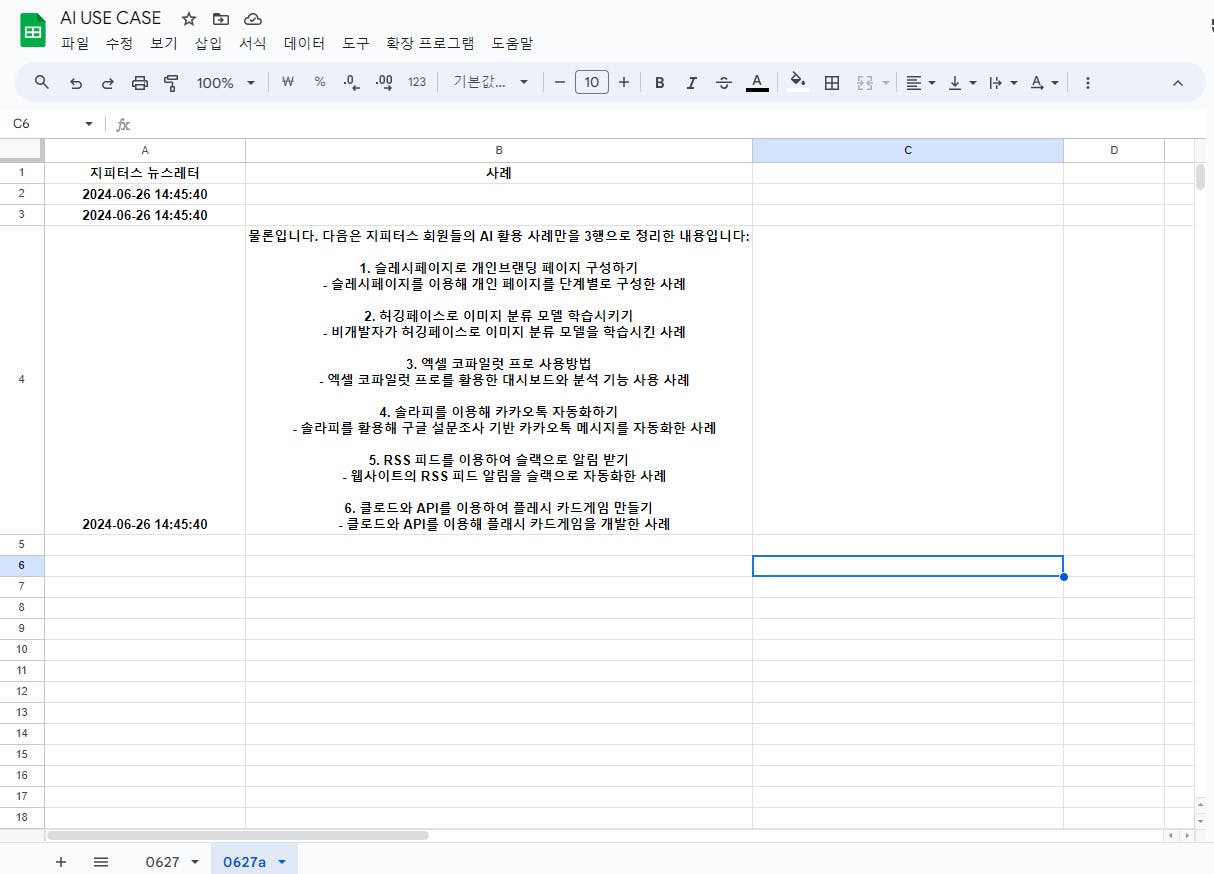Click the font size field showing 10
The height and width of the screenshot is (874, 1214).
(x=592, y=82)
